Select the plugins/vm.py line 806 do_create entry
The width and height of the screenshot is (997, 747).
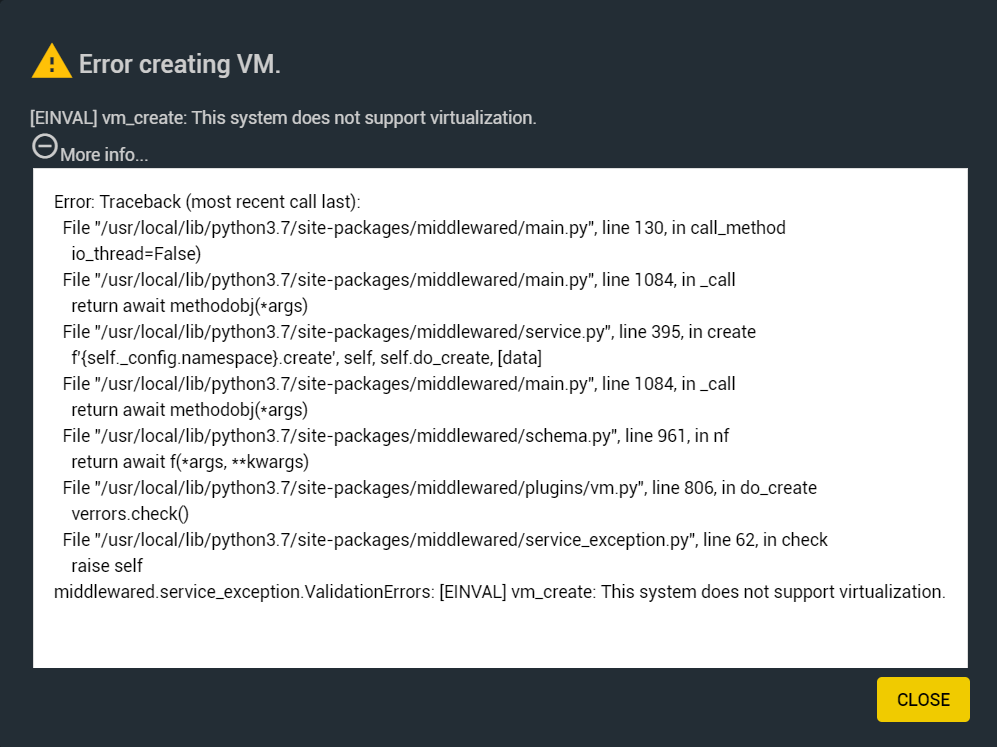[x=439, y=488]
